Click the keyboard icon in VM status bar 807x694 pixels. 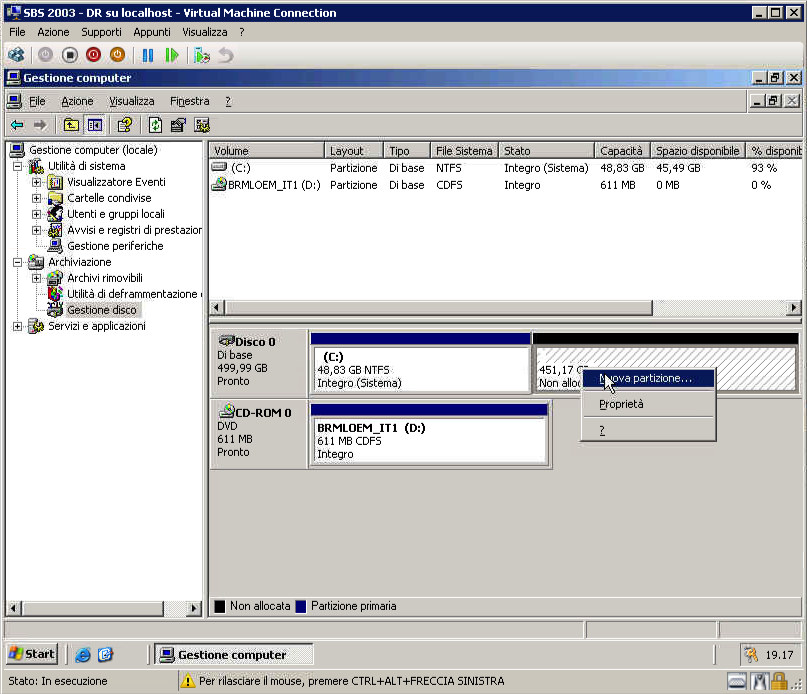(736, 681)
